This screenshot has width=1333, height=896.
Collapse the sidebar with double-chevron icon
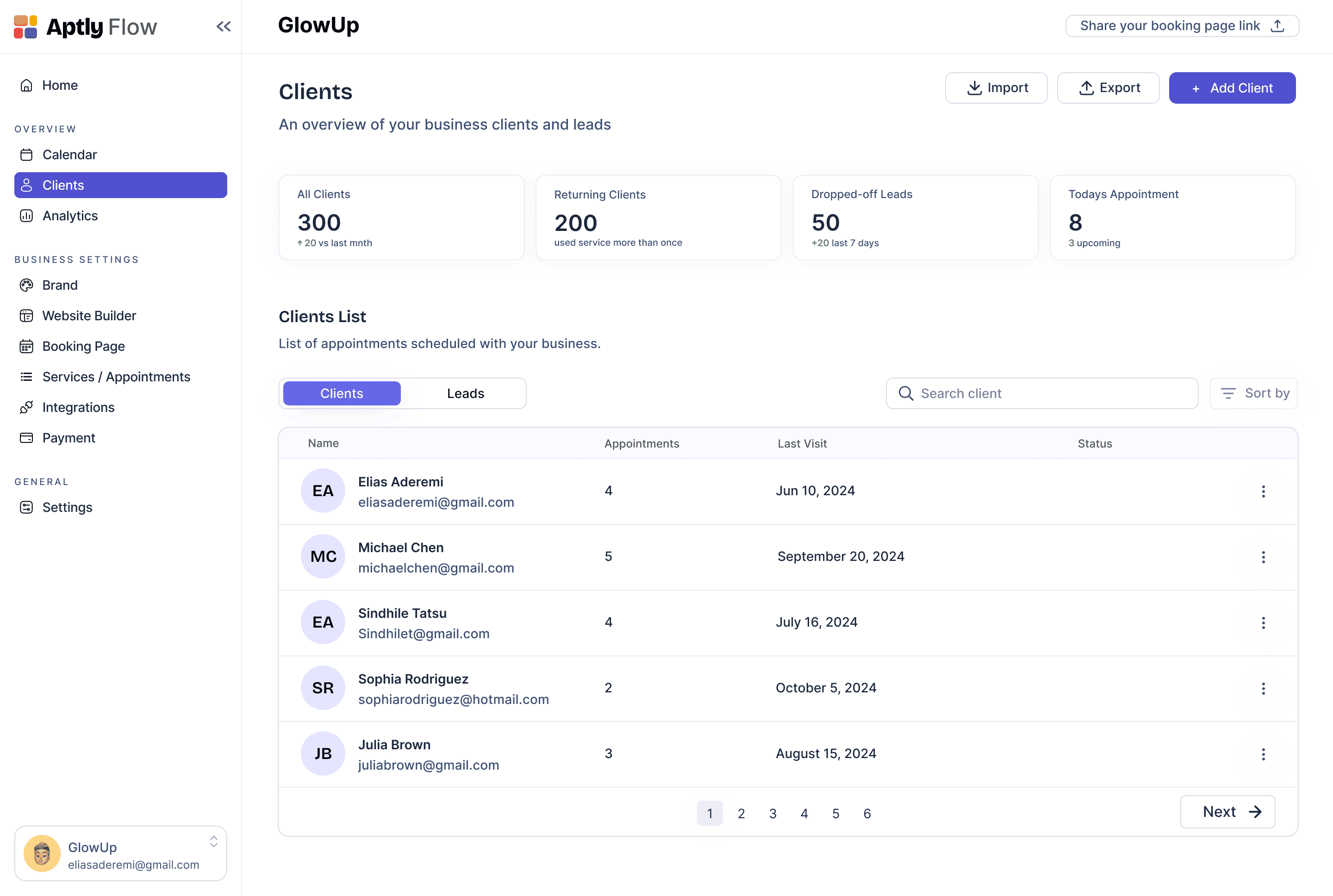(224, 26)
